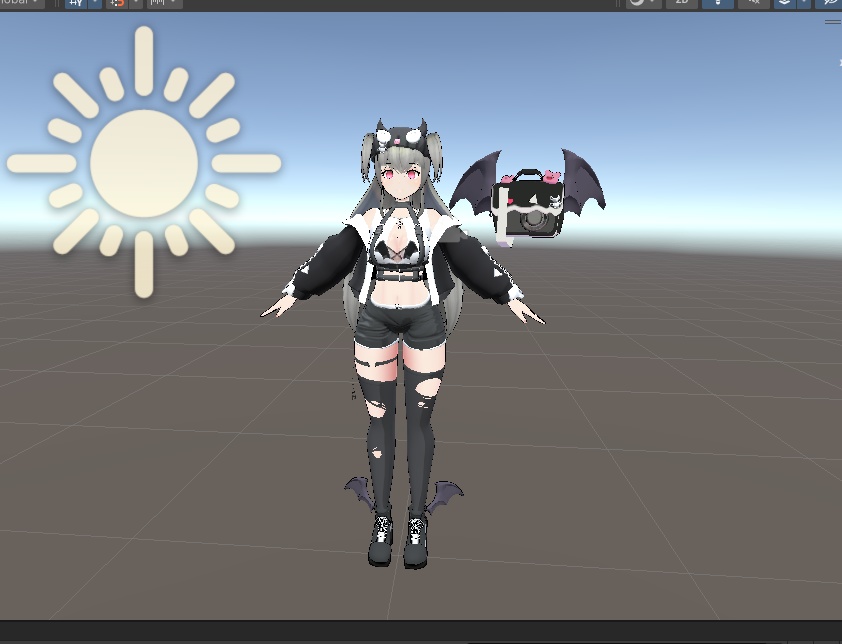Click the 2D button in the toolbar
Image resolution: width=842 pixels, height=644 pixels.
click(x=682, y=3)
